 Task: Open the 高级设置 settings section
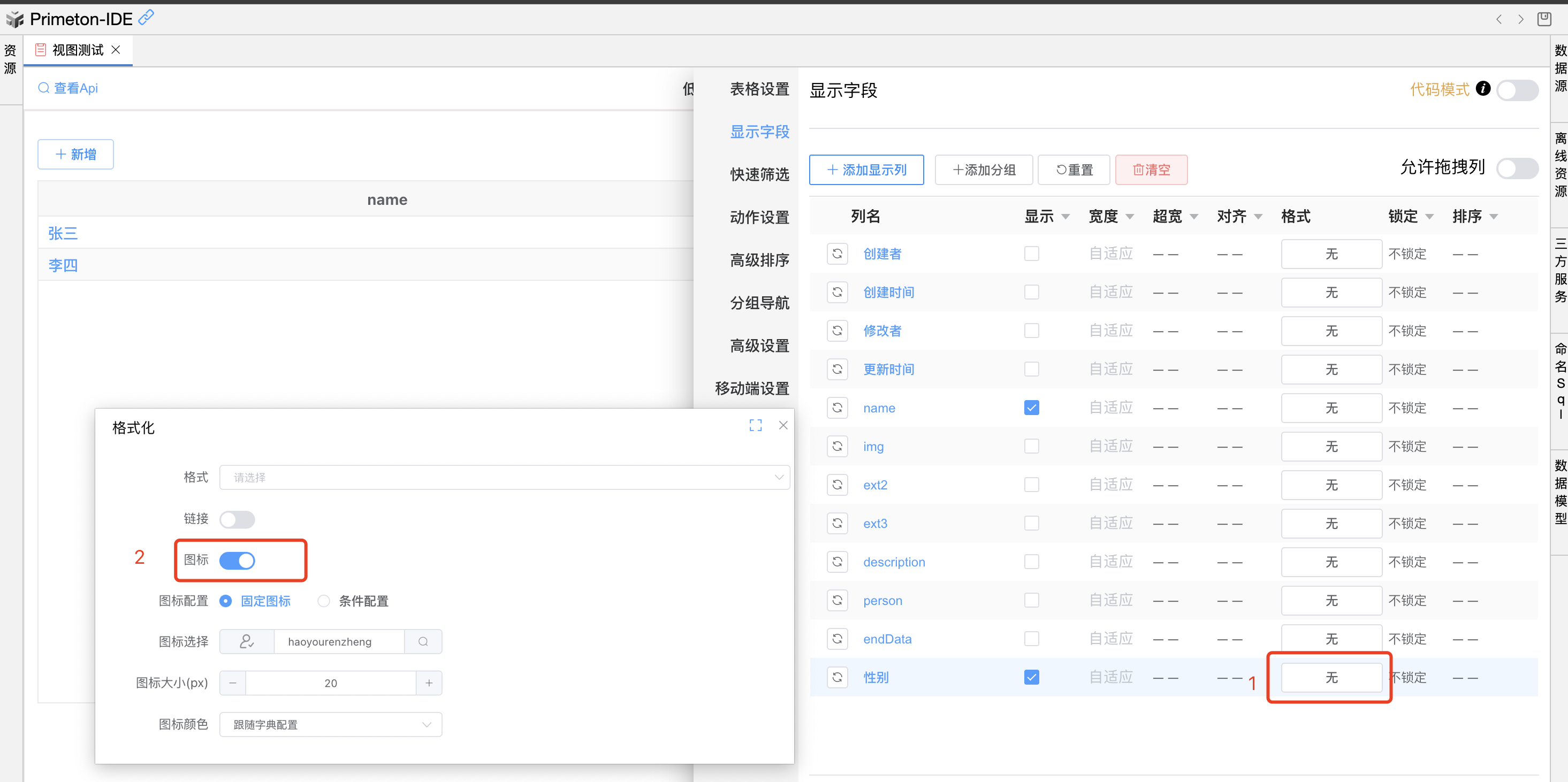tap(759, 346)
